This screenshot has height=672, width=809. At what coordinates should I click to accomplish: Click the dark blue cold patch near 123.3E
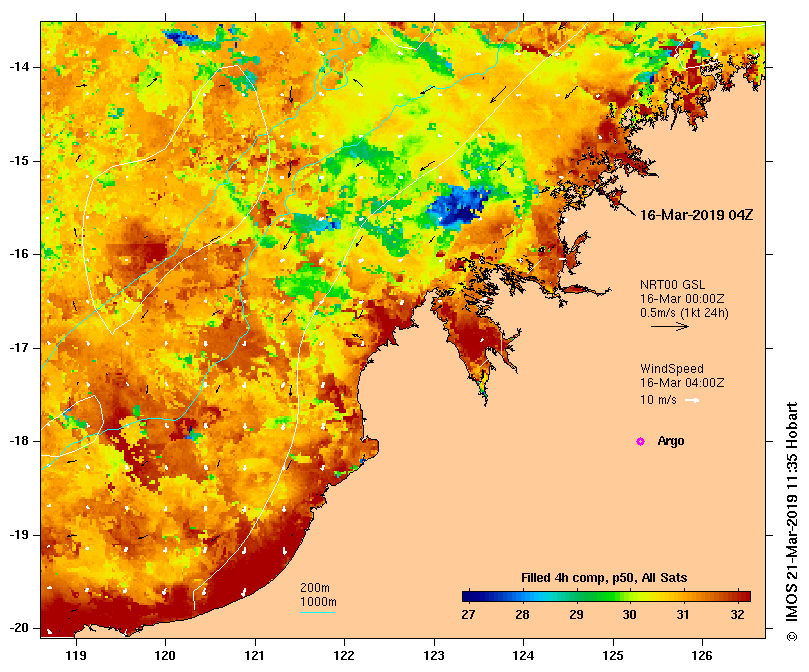(457, 207)
